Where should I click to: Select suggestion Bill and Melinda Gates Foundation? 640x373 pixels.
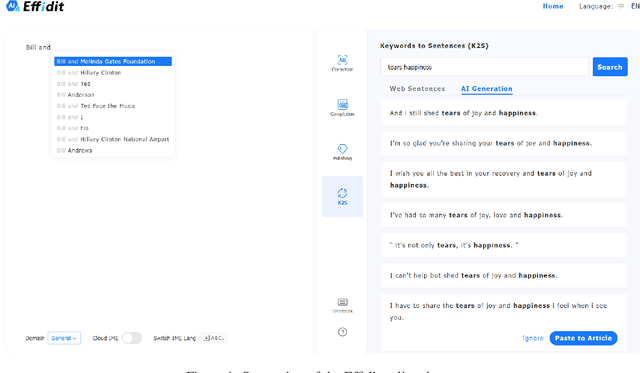pos(113,61)
